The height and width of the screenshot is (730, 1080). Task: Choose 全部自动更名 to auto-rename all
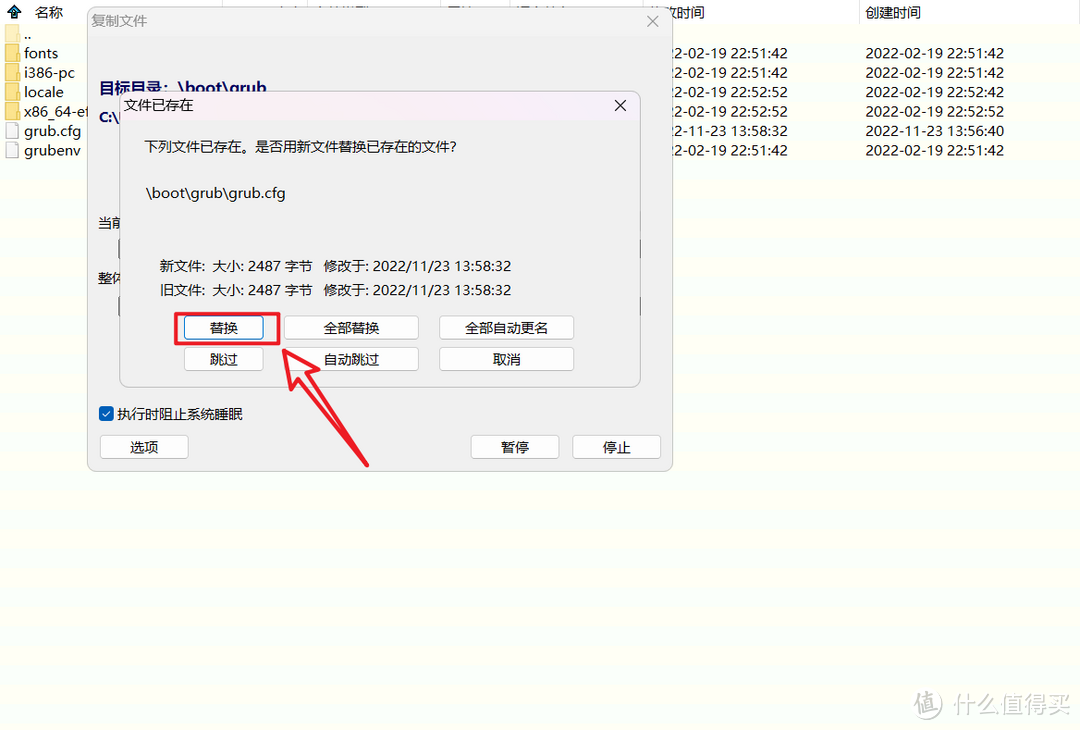(x=506, y=327)
